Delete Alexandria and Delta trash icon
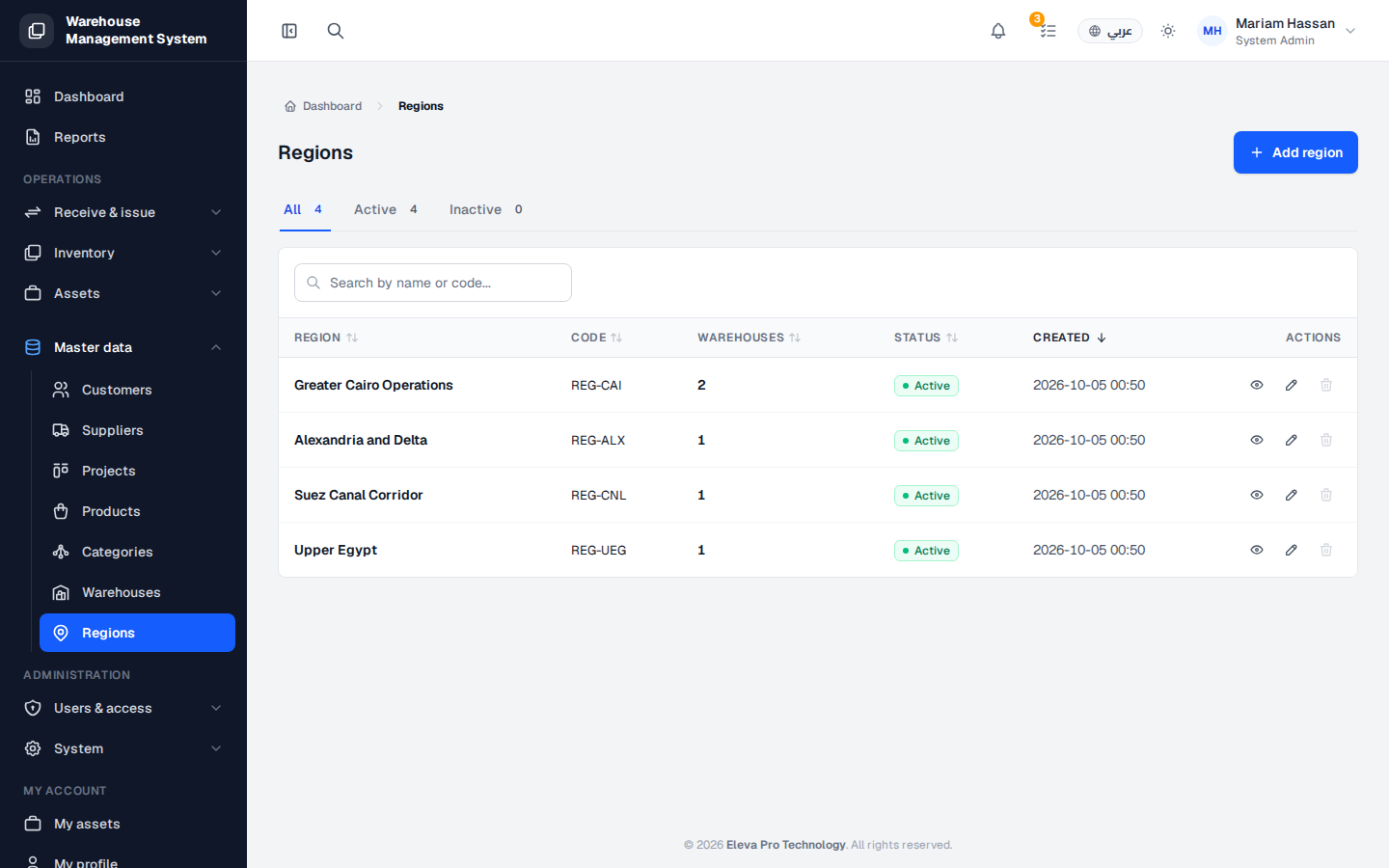Viewport: 1389px width, 868px height. click(1326, 440)
